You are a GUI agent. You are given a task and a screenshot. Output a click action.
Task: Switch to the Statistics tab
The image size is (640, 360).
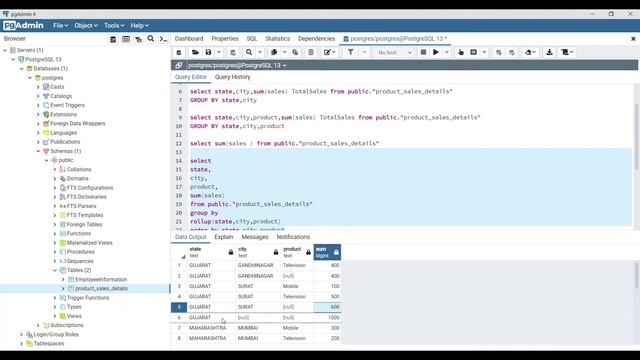[278, 38]
